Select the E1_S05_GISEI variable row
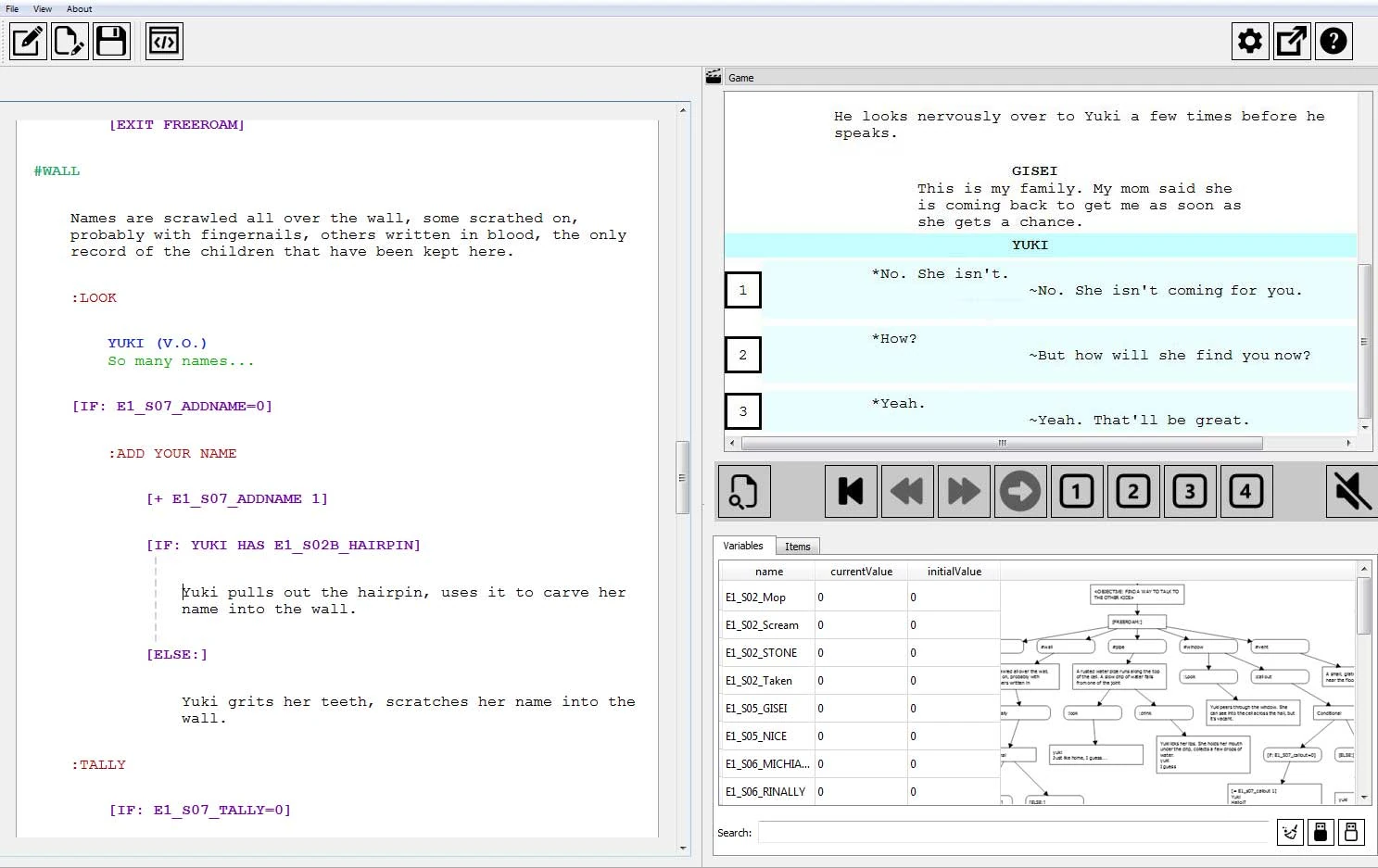1378x868 pixels. click(756, 709)
